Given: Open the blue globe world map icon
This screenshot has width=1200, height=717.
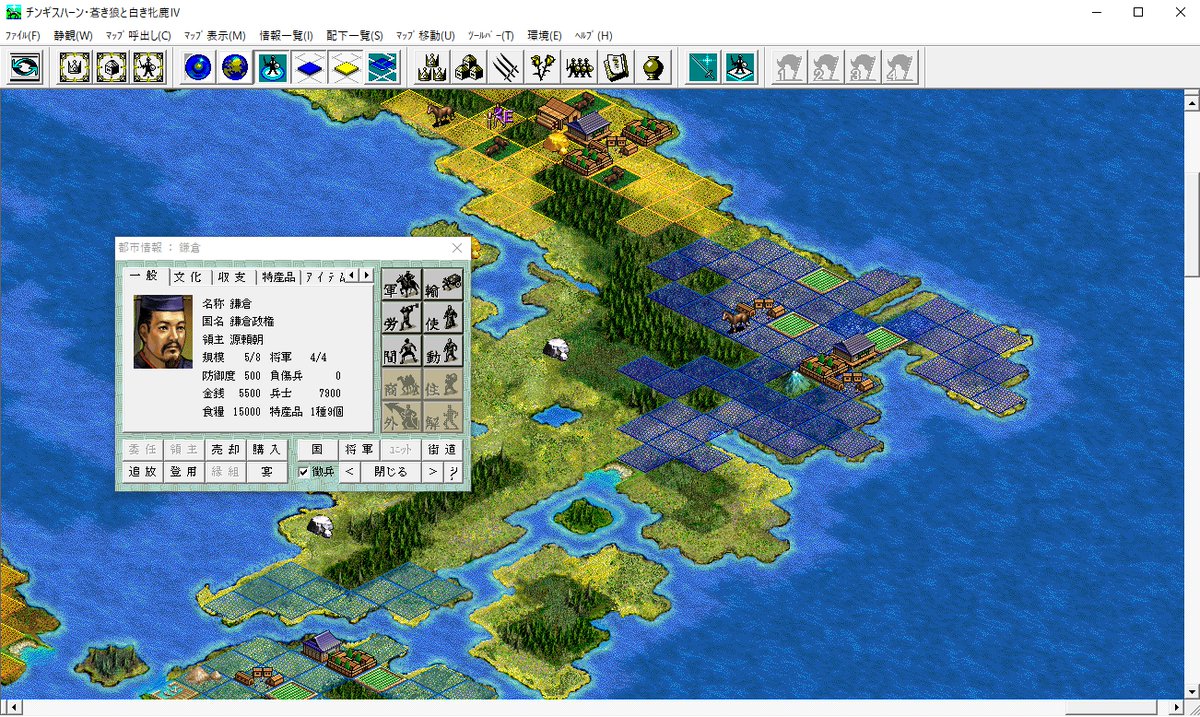Looking at the screenshot, I should 198,67.
